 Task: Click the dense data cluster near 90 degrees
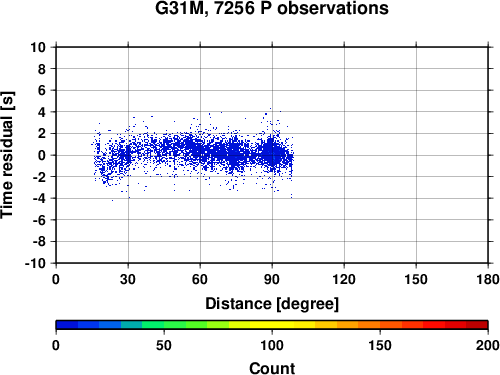pos(273,153)
